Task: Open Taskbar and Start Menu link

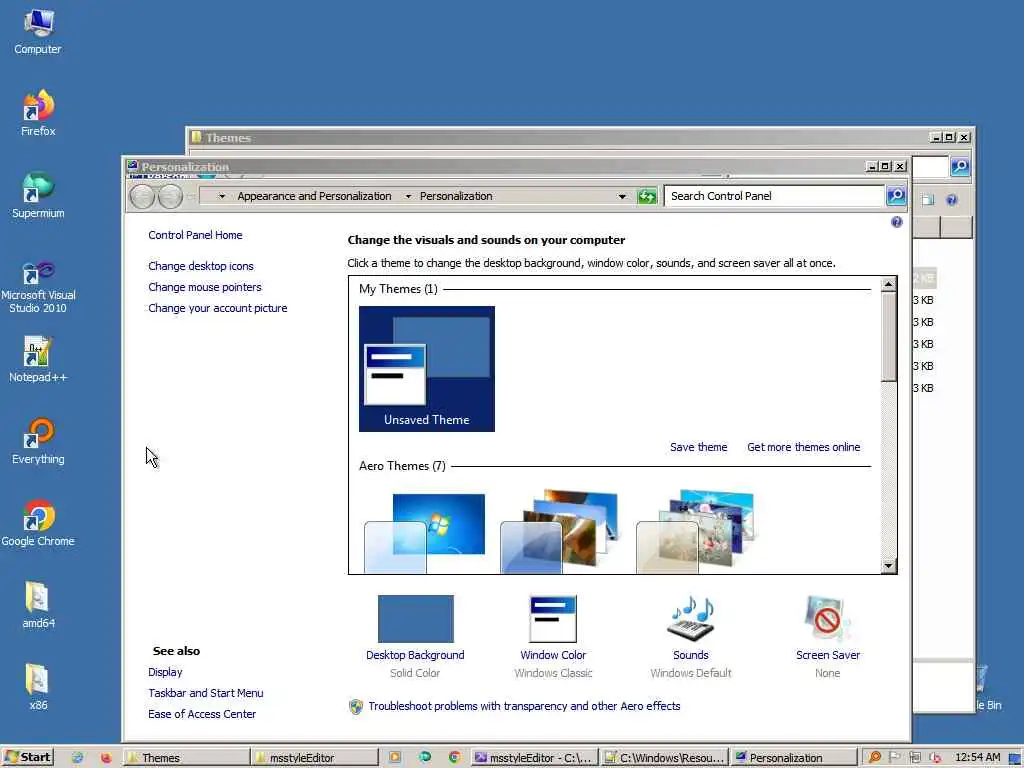Action: 206,693
